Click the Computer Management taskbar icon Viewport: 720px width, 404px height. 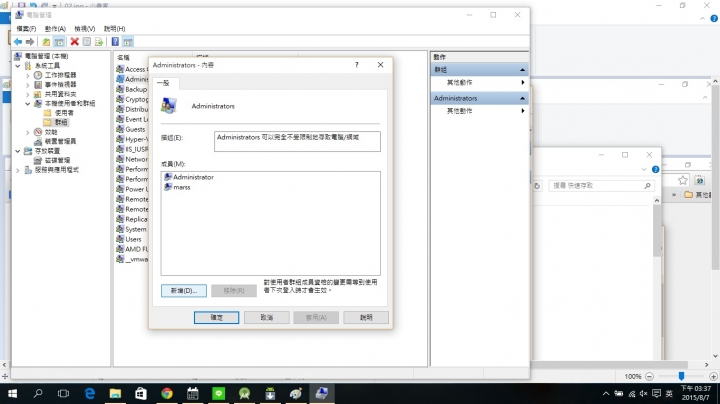click(x=321, y=393)
